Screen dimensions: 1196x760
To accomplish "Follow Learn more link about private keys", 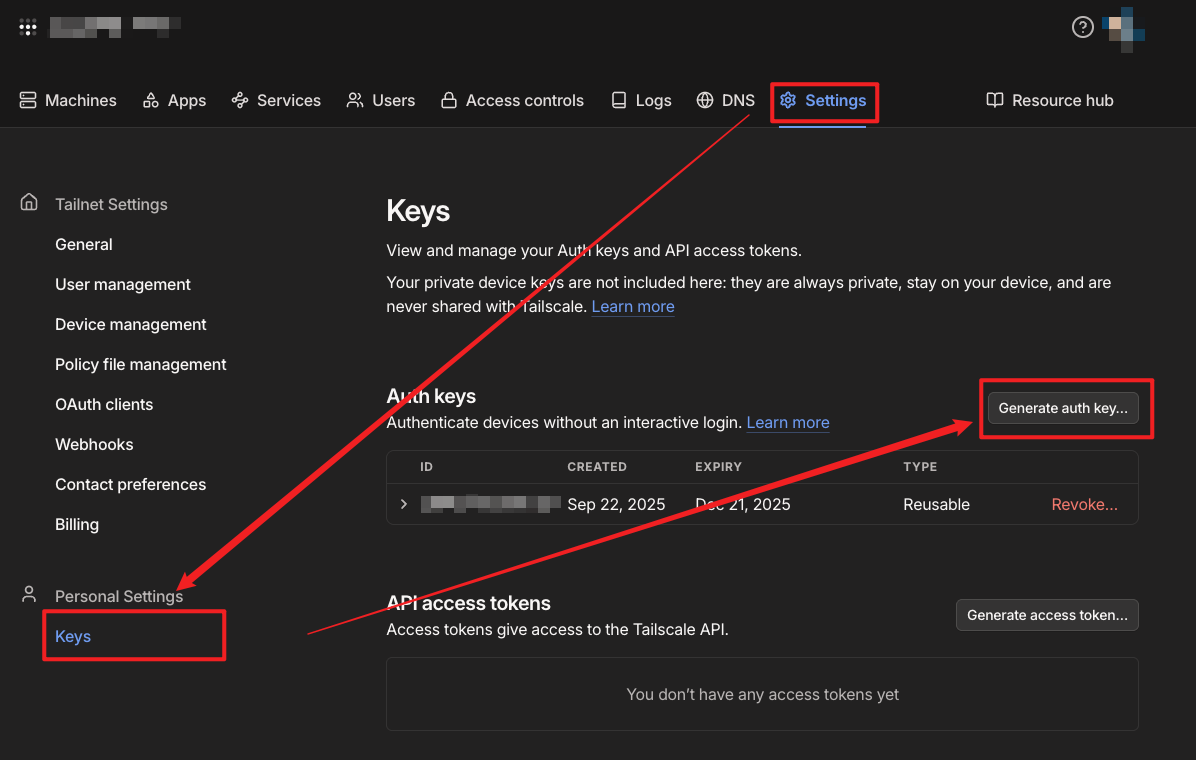I will [x=633, y=307].
